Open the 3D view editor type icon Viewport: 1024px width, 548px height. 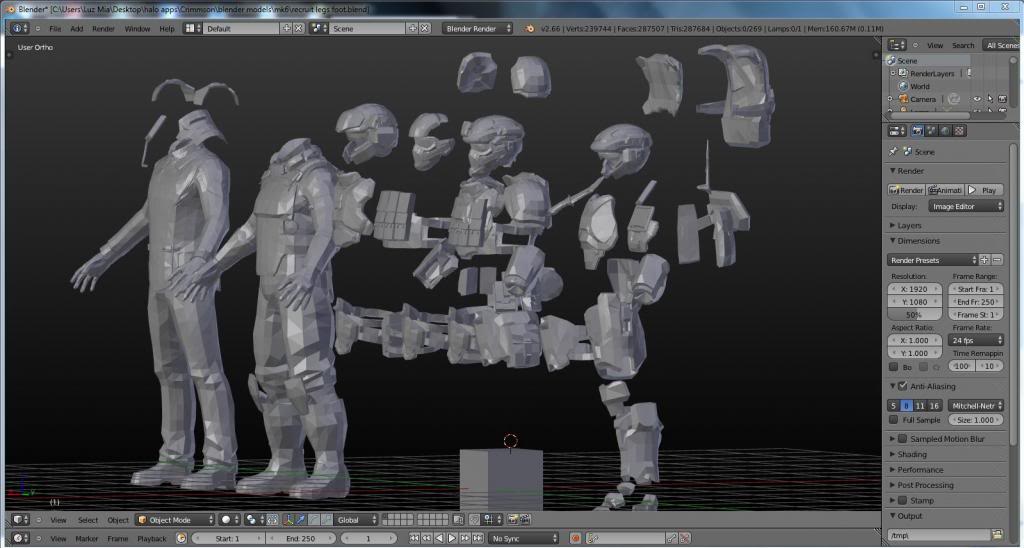pos(20,520)
